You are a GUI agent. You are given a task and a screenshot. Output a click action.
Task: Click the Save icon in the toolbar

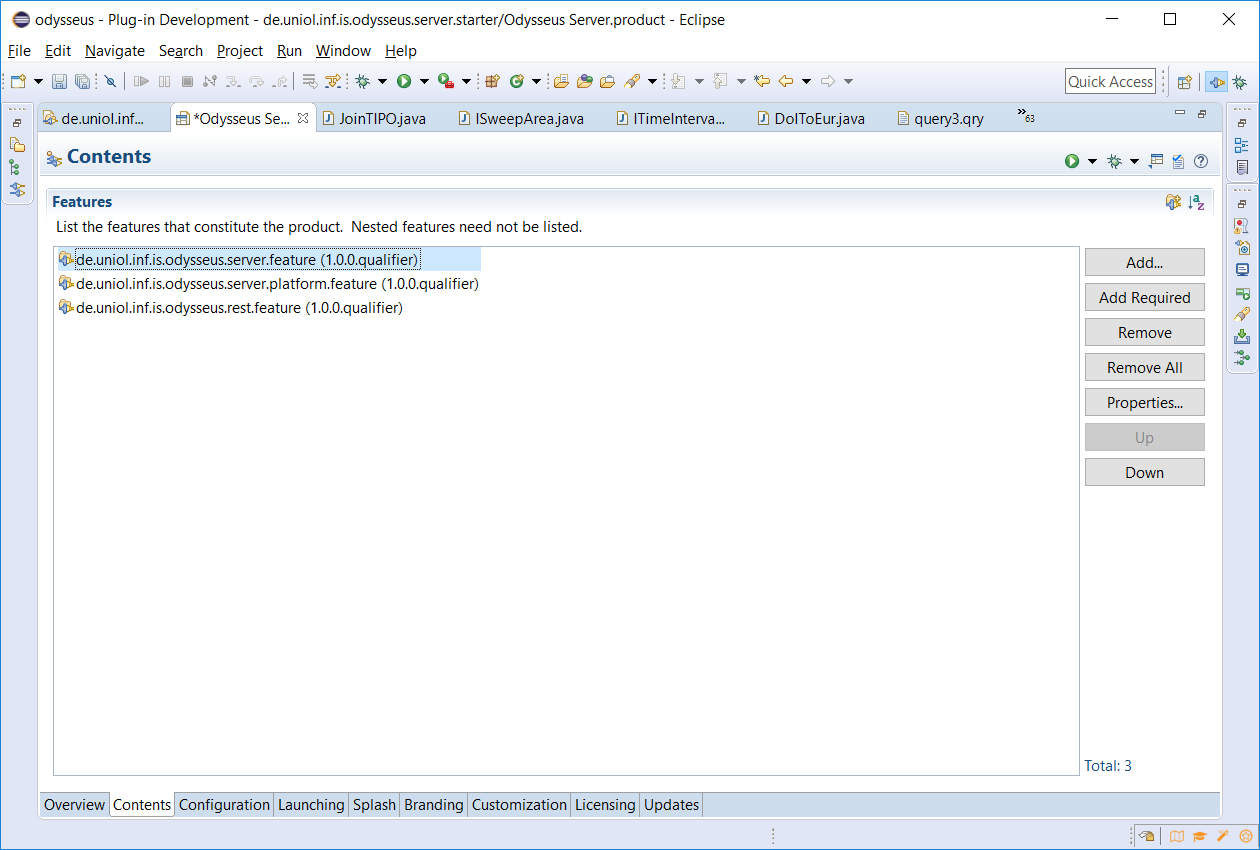[59, 81]
